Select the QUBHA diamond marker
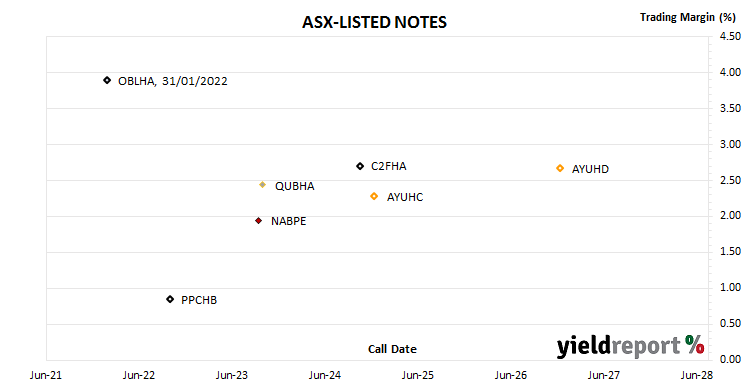This screenshot has width=750, height=391. click(x=262, y=185)
